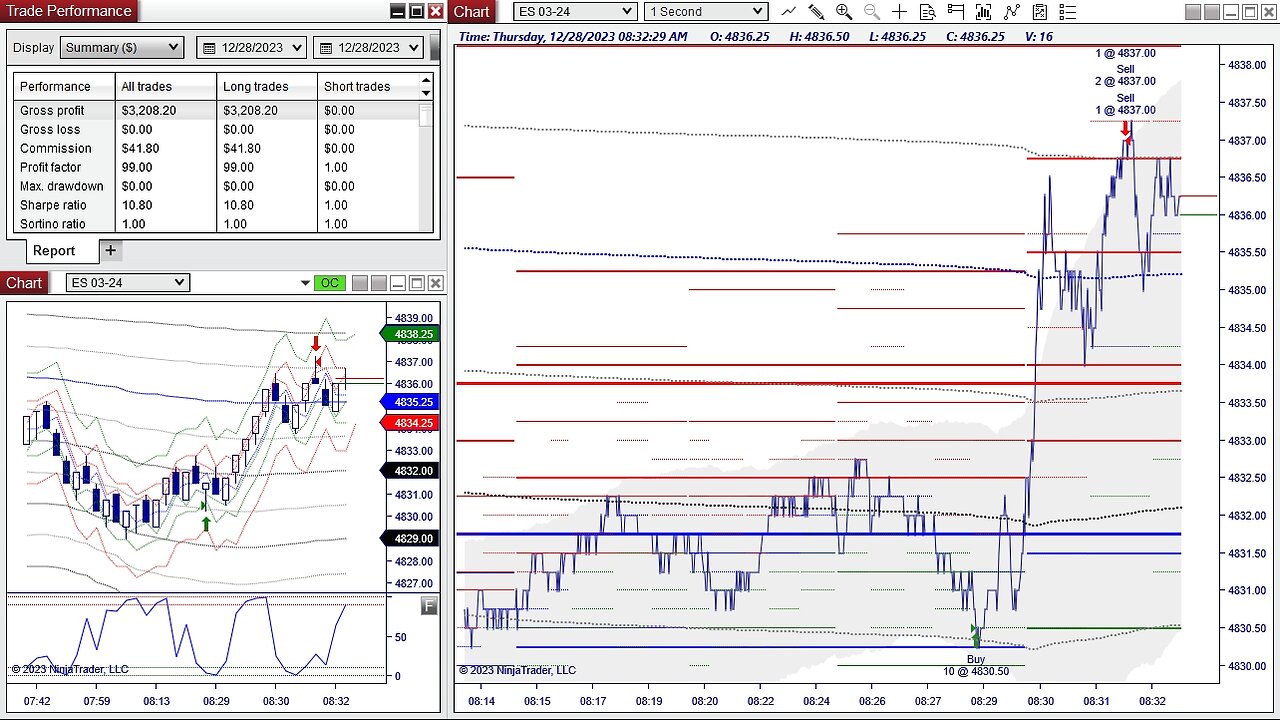The width and height of the screenshot is (1280, 720).
Task: Click the red 4834.25 price marker
Action: tap(410, 423)
